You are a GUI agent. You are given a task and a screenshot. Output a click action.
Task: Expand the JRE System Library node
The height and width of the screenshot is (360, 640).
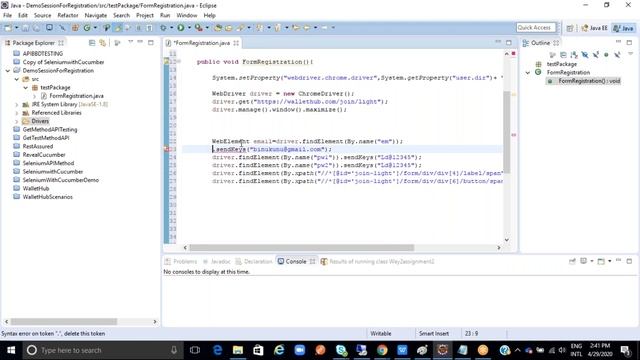coord(17,104)
